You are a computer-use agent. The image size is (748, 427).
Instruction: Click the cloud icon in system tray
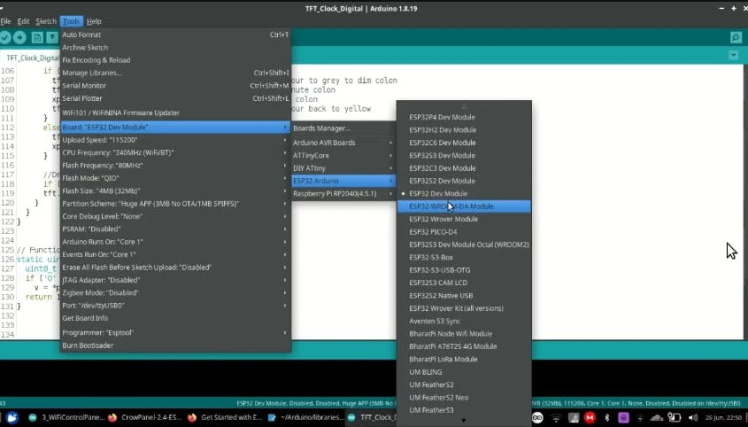pos(657,418)
